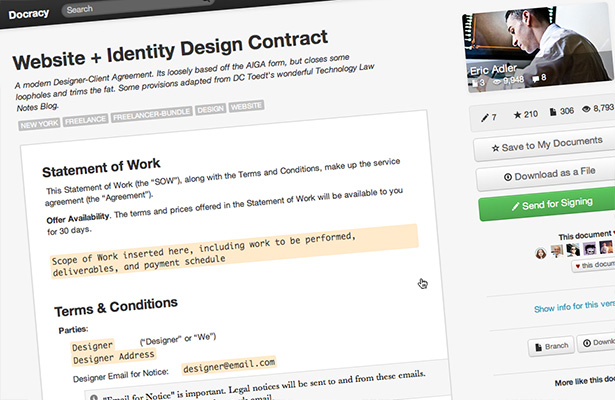Click the designer@email.com highlighted field
Viewport: 615px width, 400px height.
pyautogui.click(x=229, y=365)
